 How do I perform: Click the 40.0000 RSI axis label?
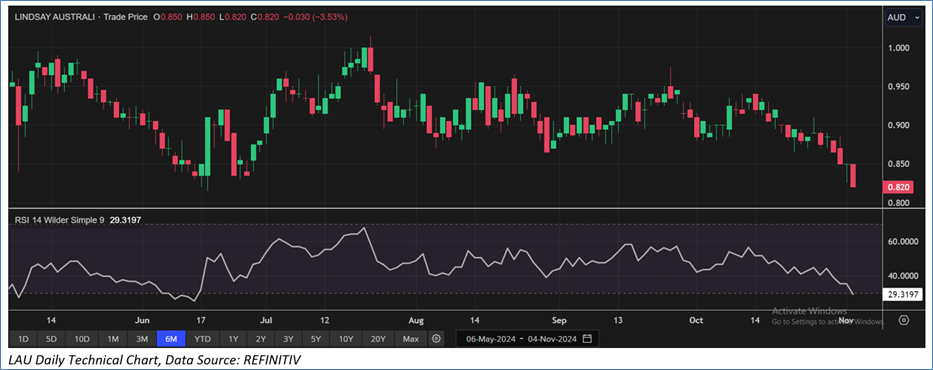point(902,276)
